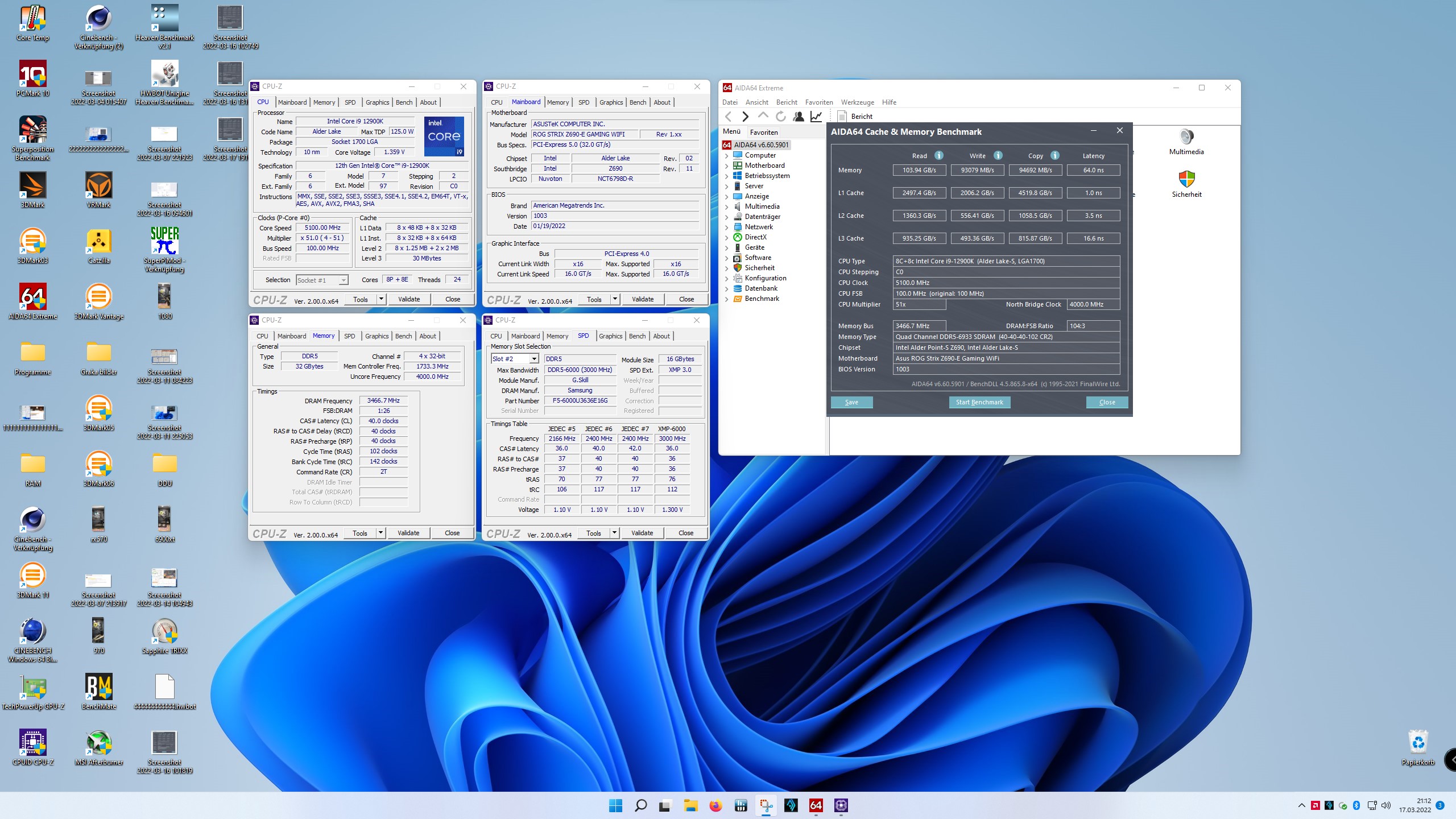This screenshot has width=1456, height=819.
Task: Expand the Netzwerk tree node
Action: (x=726, y=227)
